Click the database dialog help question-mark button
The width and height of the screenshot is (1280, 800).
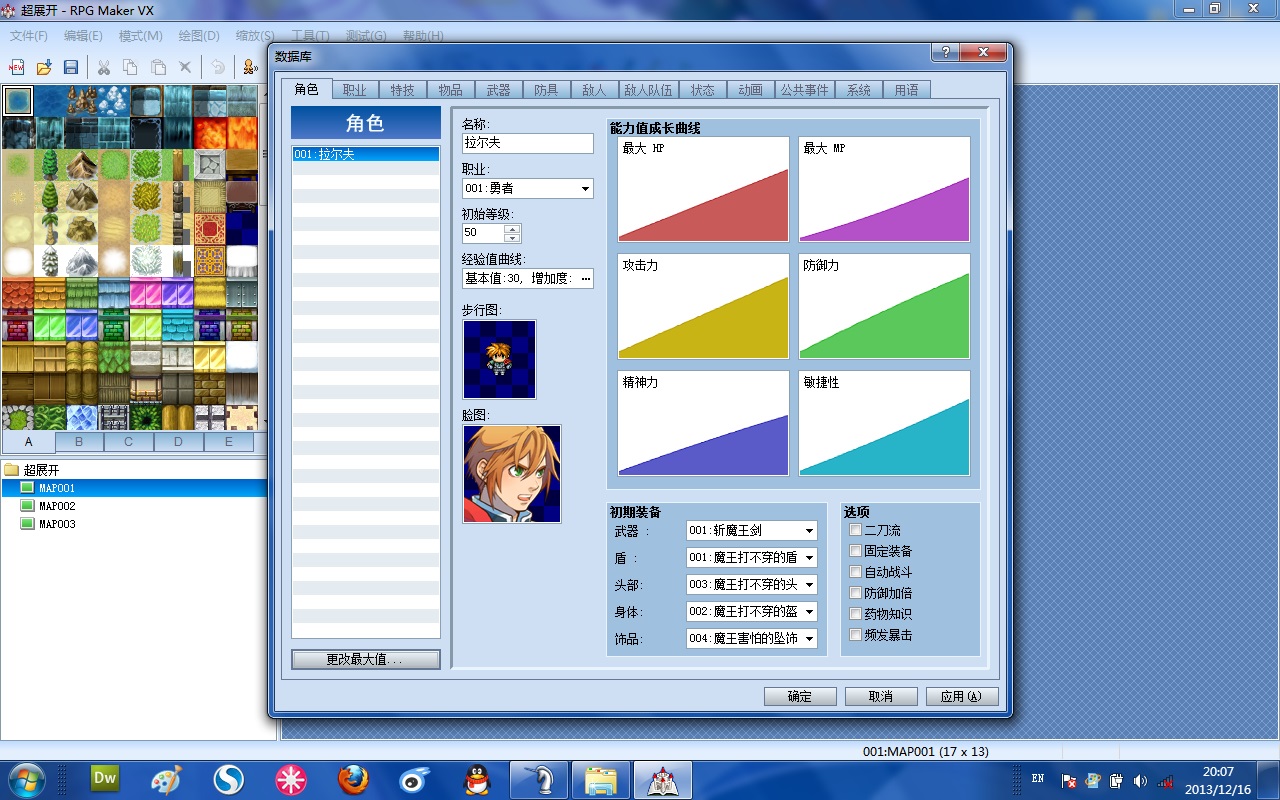[946, 52]
